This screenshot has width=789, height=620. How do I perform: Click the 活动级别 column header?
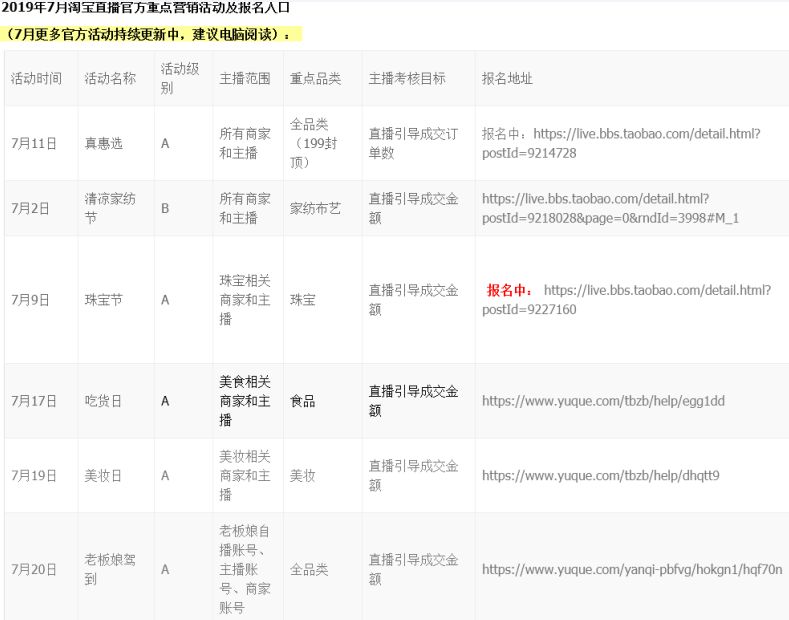(x=180, y=78)
